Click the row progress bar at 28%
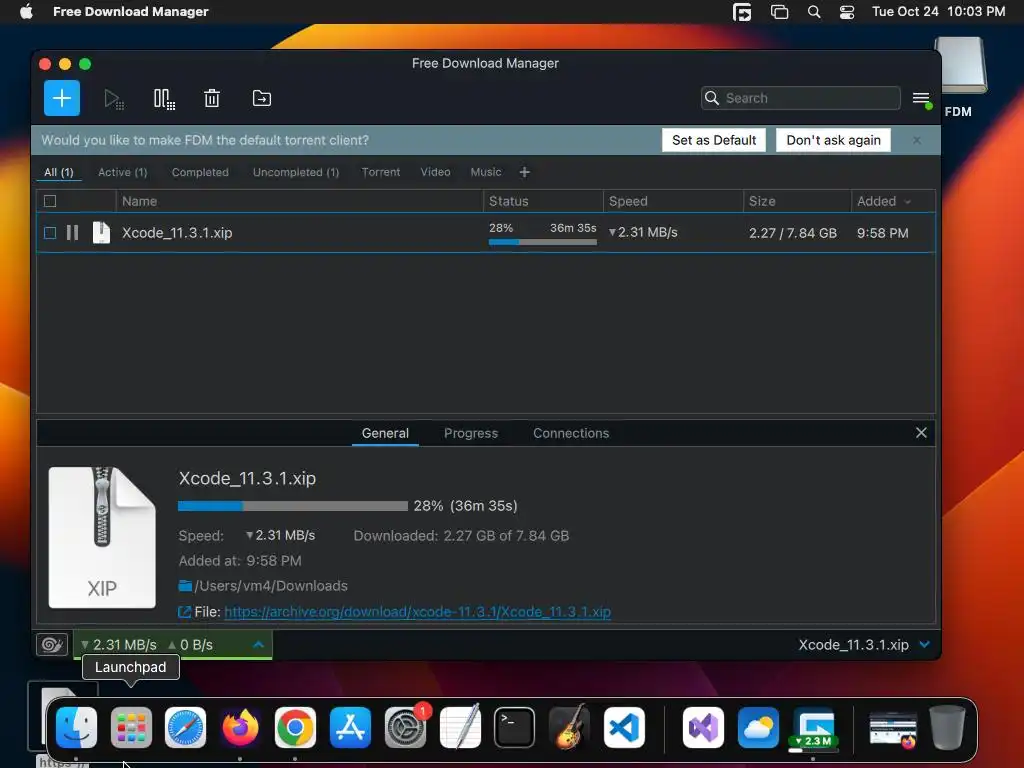The image size is (1024, 768). coord(543,242)
